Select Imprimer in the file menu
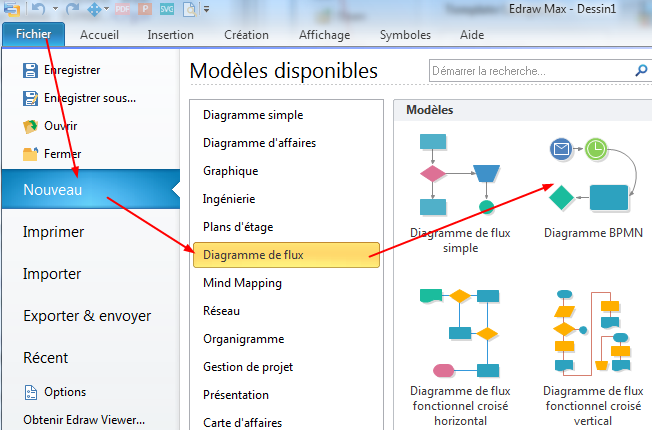Image resolution: width=652 pixels, height=430 pixels. [x=53, y=232]
